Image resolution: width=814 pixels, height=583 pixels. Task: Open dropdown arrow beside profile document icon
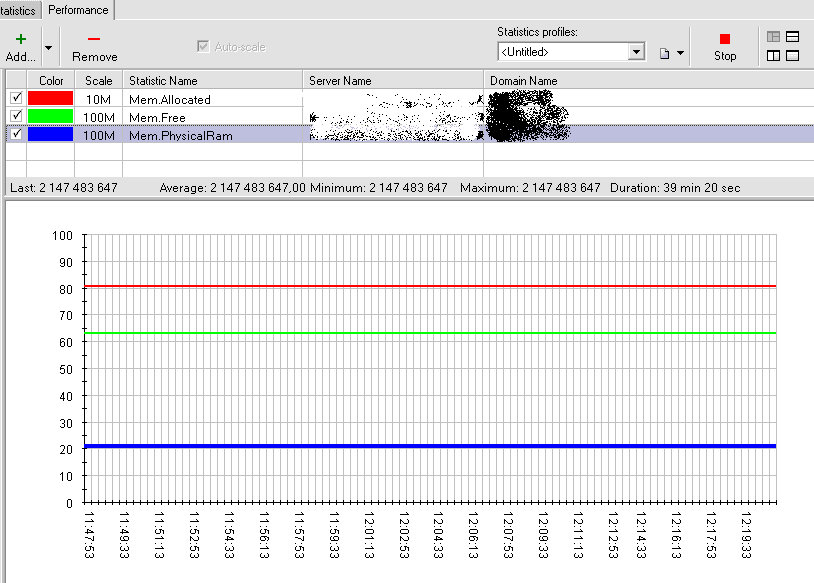point(681,53)
